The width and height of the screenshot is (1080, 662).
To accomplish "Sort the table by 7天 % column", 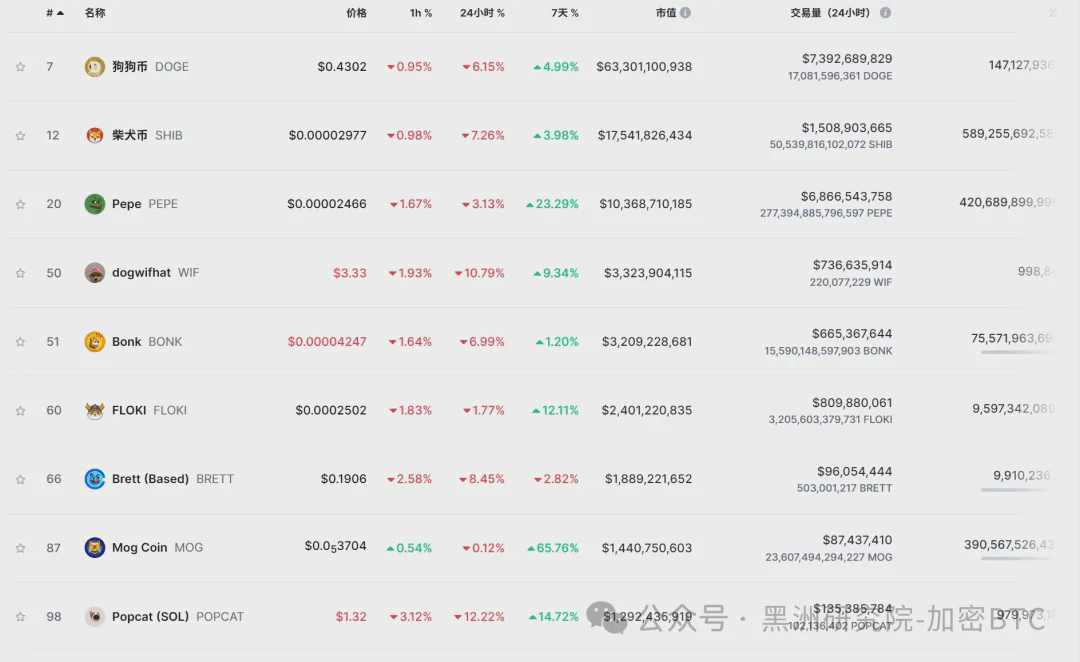I will [x=565, y=12].
